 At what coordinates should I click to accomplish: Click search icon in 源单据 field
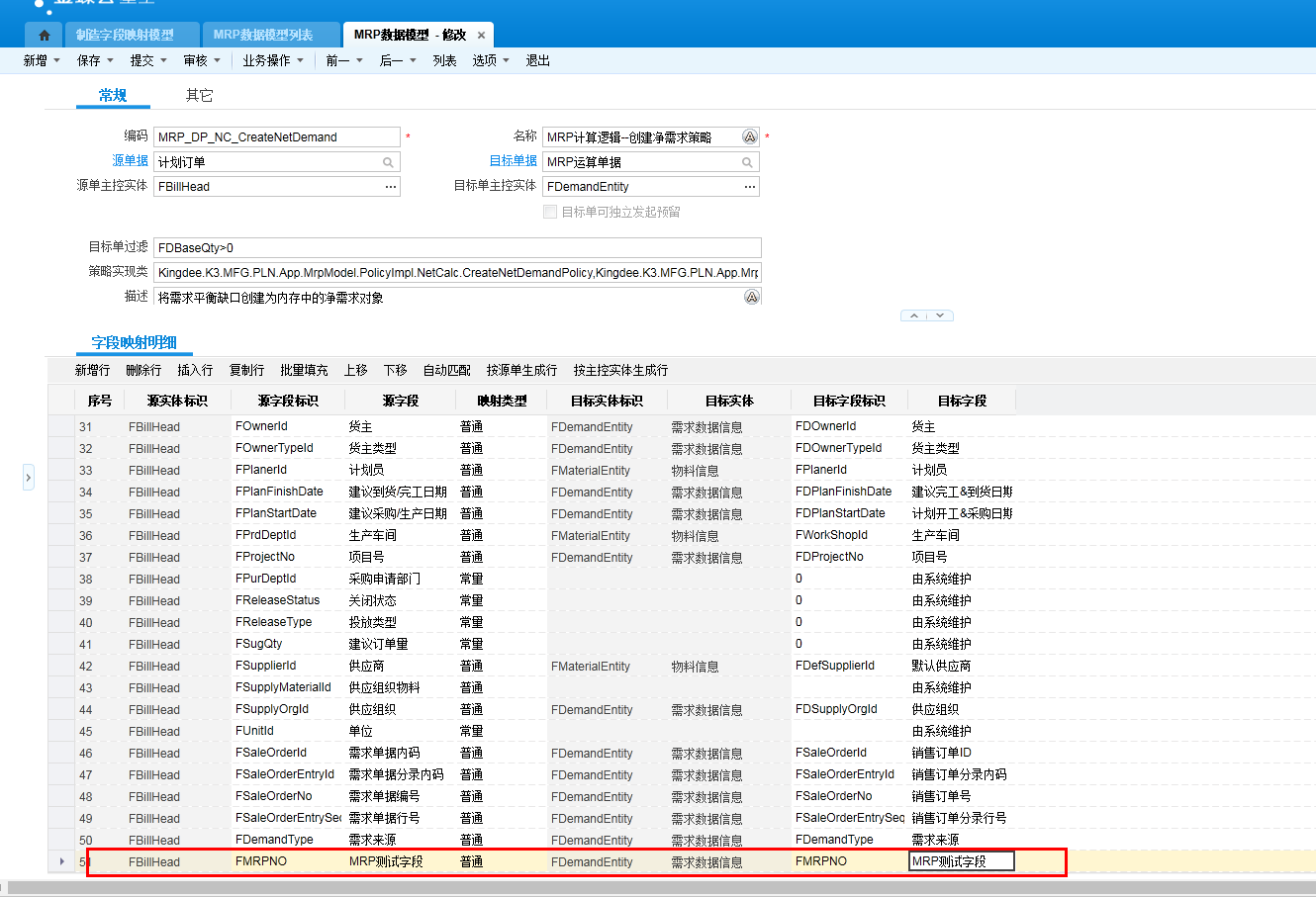(388, 162)
